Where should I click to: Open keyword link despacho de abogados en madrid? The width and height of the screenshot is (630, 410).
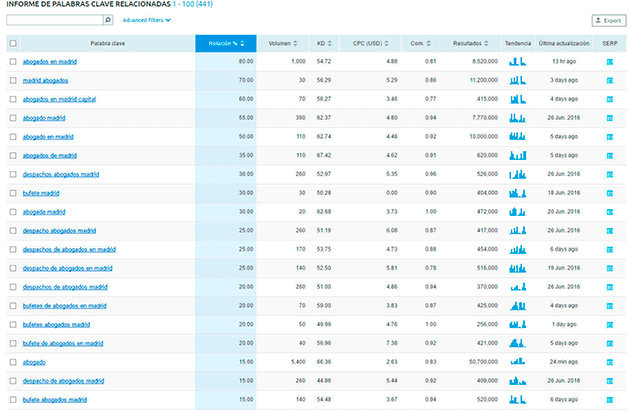coord(68,268)
